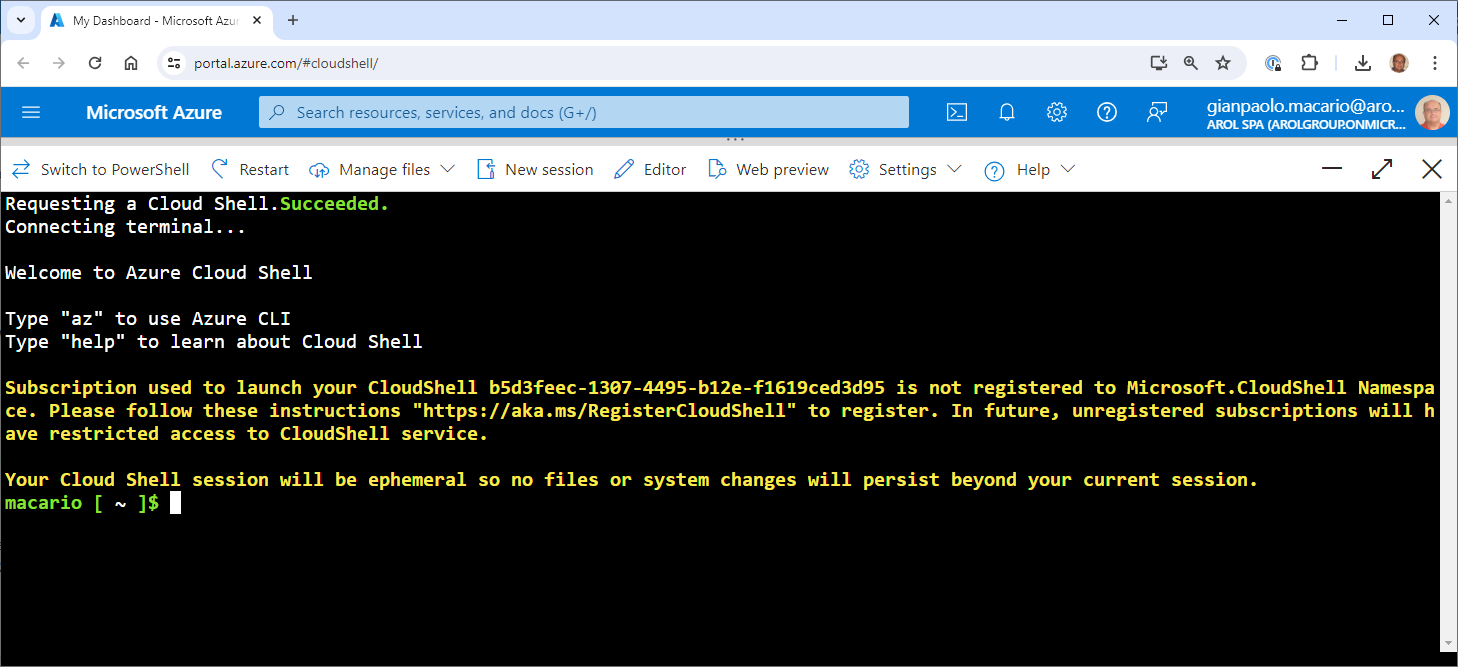Click the terminal scrollbar up arrow

coord(1449,201)
